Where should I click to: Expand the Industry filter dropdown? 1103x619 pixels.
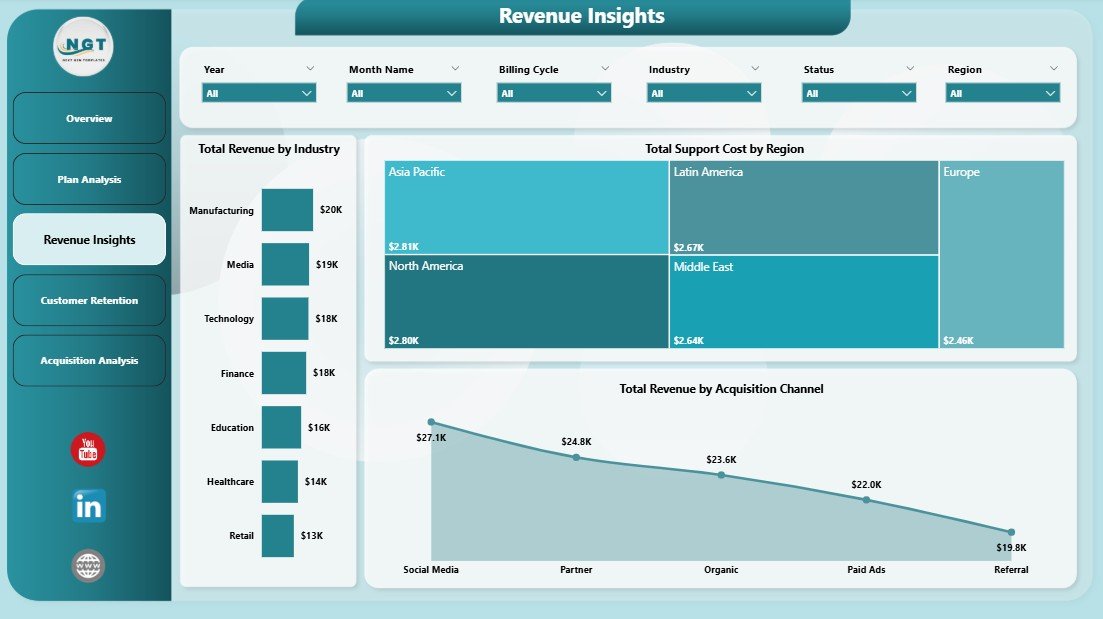pyautogui.click(x=702, y=92)
